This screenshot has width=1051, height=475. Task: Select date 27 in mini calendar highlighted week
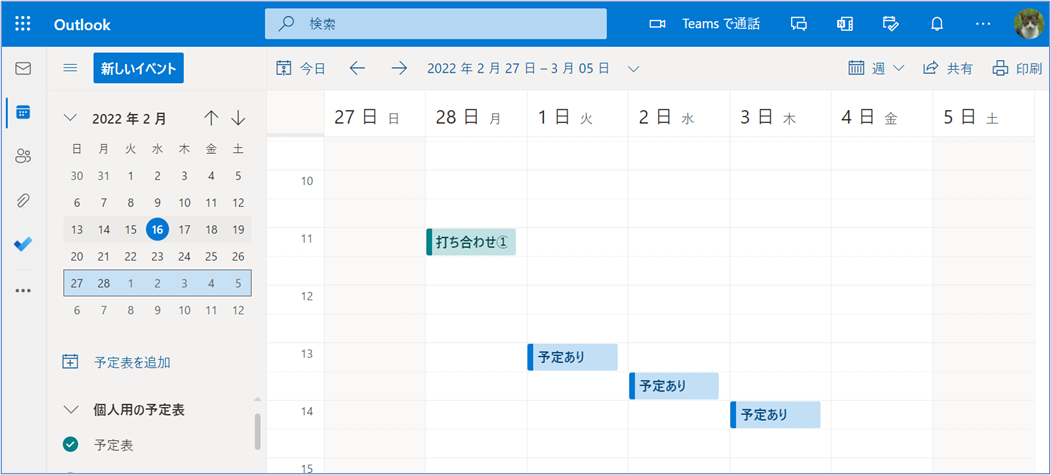click(x=77, y=283)
